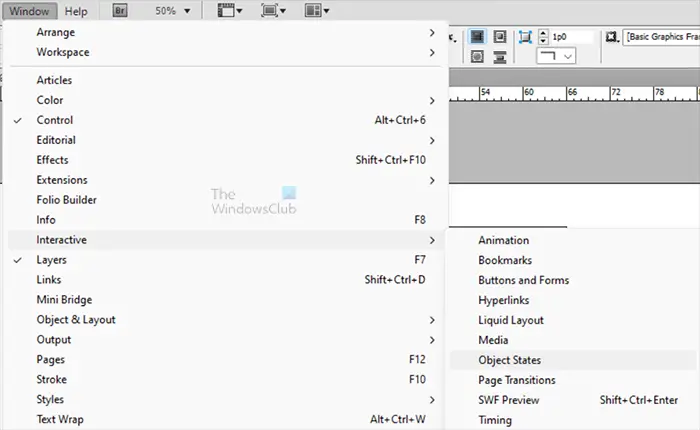
Task: Expand the Object & Layout submenu
Action: point(226,320)
